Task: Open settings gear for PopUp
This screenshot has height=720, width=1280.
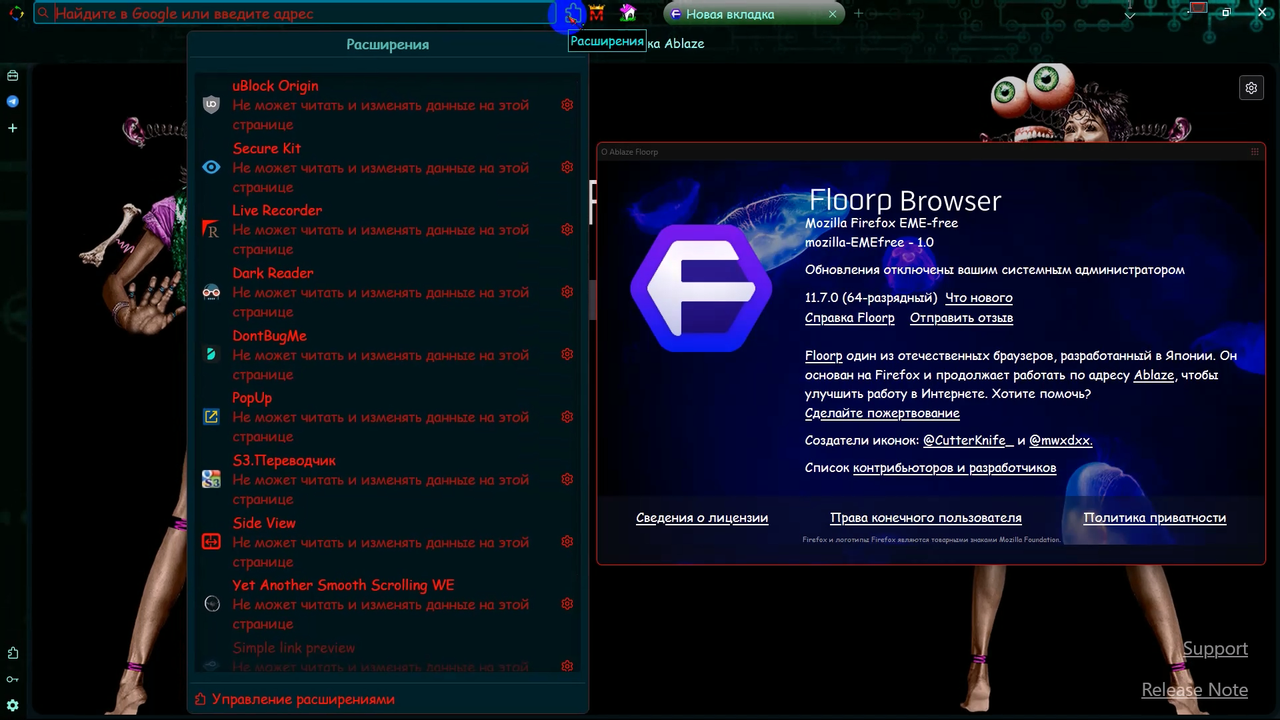Action: pos(567,417)
